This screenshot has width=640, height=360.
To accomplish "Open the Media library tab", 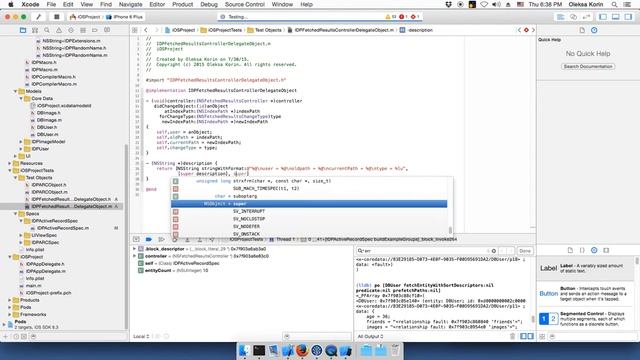I will 606,250.
